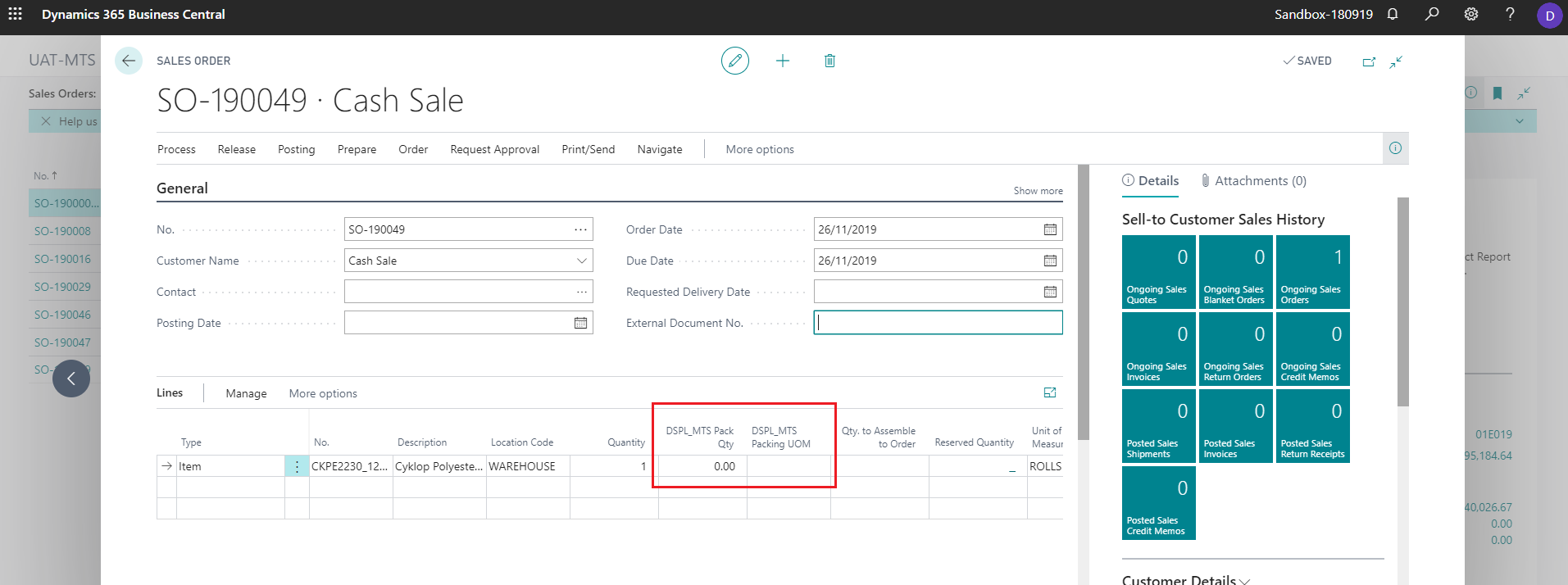Delete the order with trash icon
The width and height of the screenshot is (1568, 585).
coord(829,61)
